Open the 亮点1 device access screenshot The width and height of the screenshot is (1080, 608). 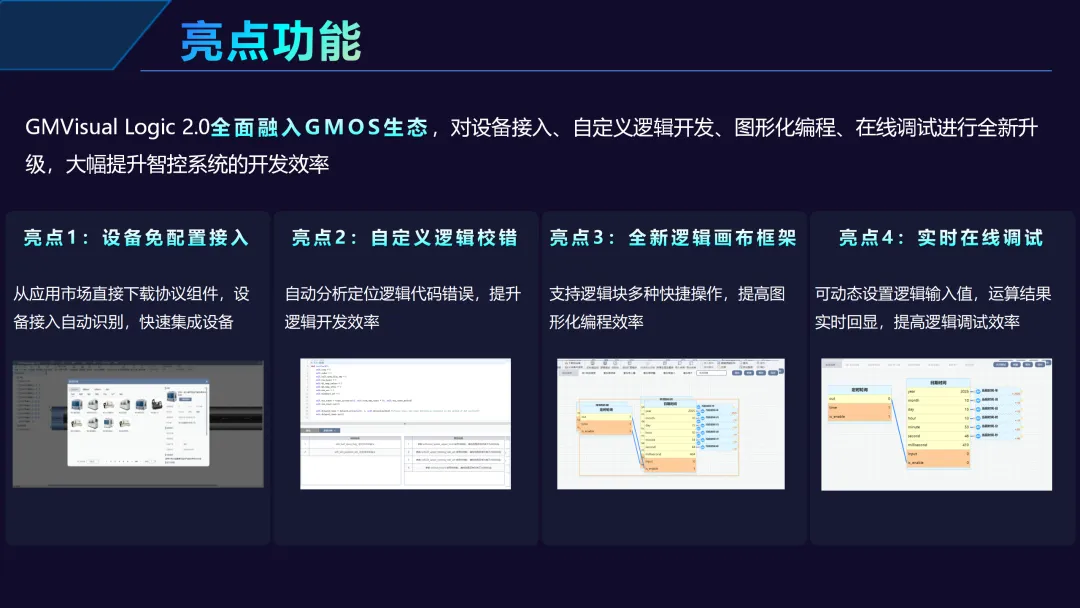(x=138, y=424)
